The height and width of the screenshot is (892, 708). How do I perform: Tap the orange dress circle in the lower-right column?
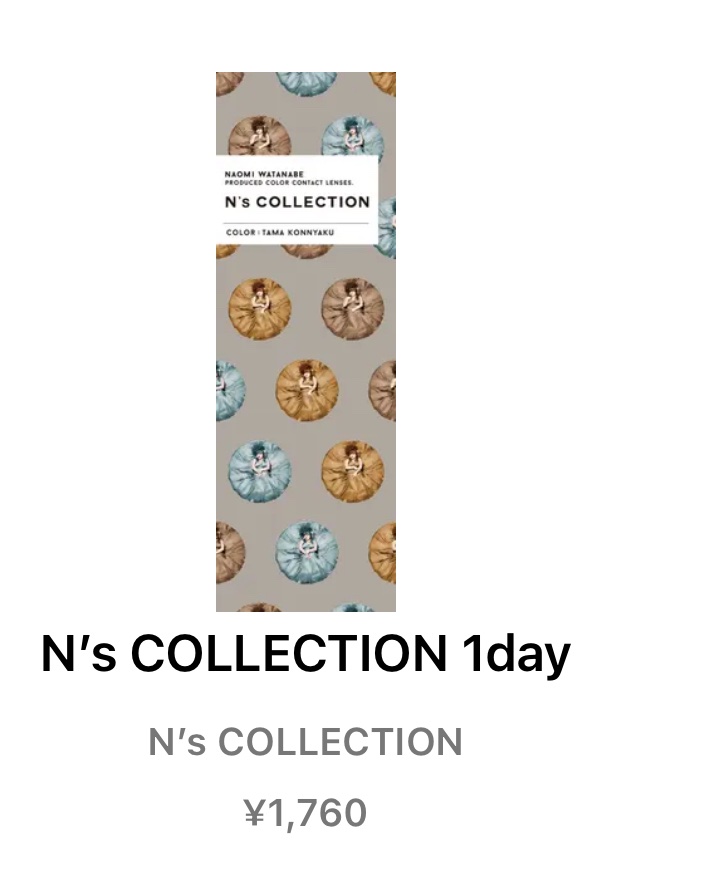353,471
